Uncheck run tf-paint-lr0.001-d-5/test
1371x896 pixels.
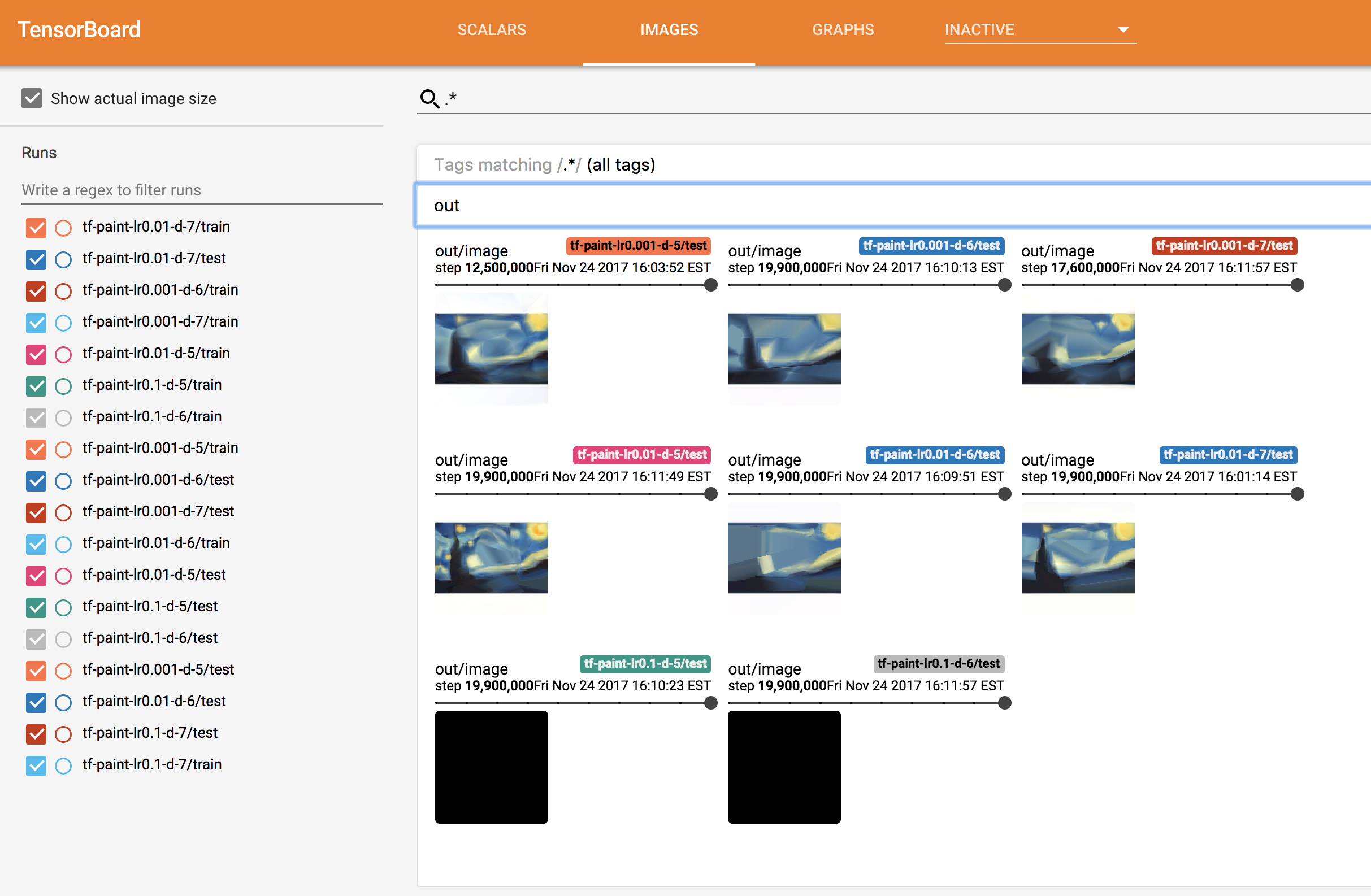point(36,671)
